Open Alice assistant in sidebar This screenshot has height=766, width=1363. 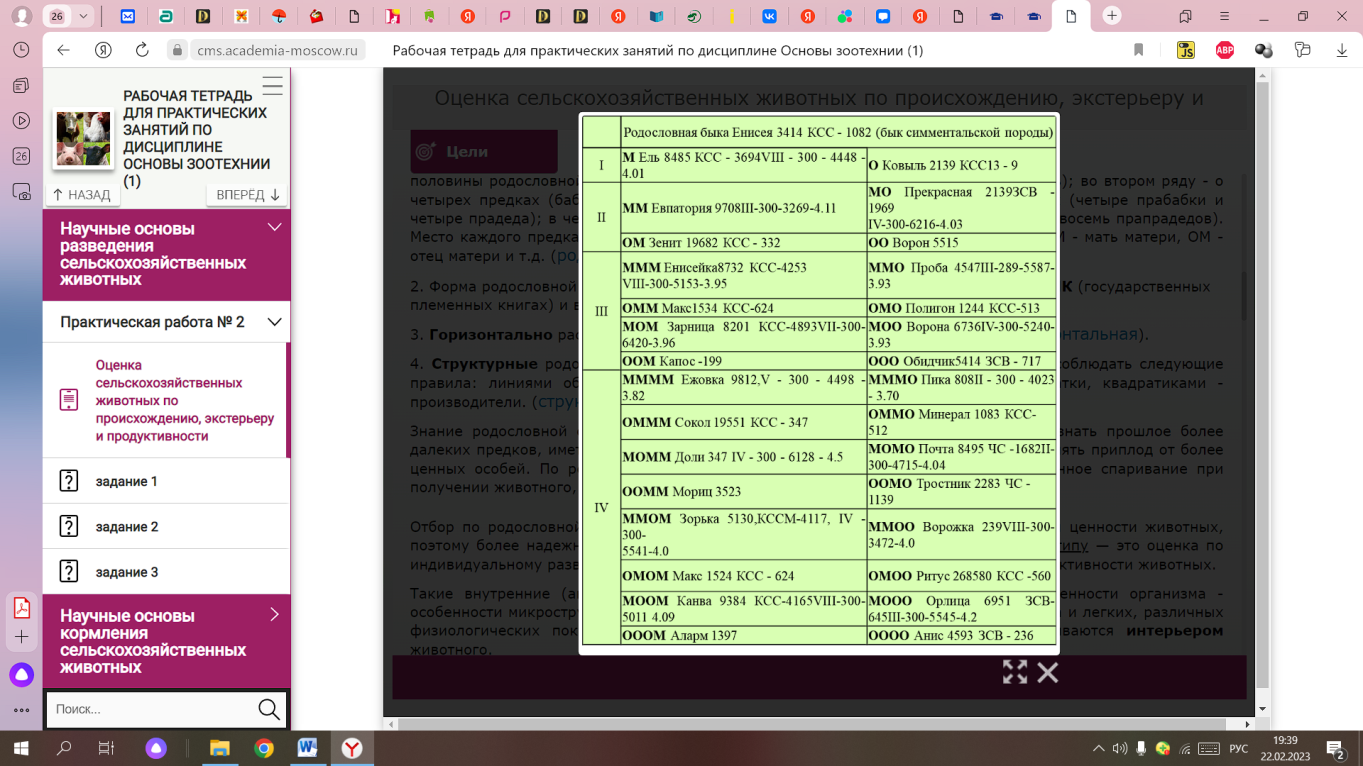click(21, 675)
